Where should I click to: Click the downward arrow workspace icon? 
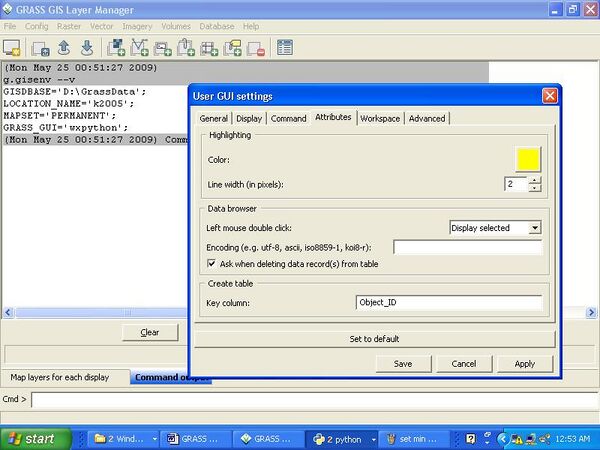coord(87,48)
